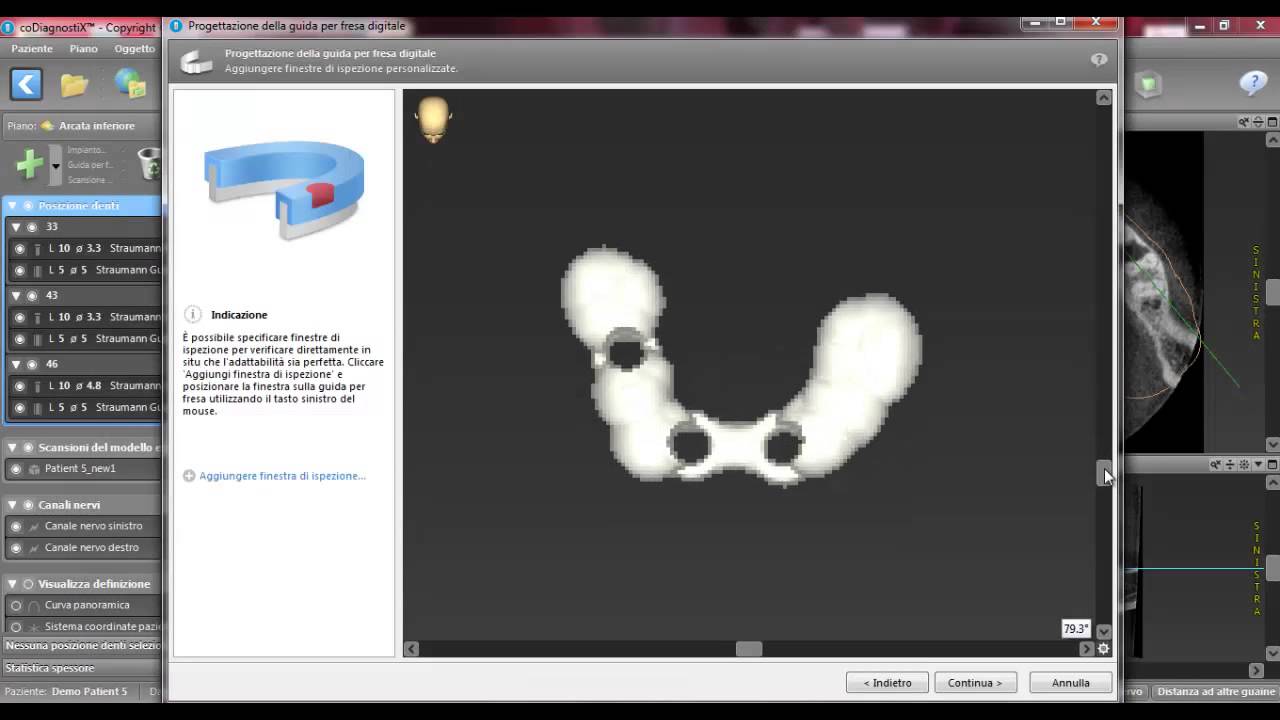Click the circled plus icon beside Aggiungere finestra
This screenshot has width=1280, height=720.
point(189,476)
